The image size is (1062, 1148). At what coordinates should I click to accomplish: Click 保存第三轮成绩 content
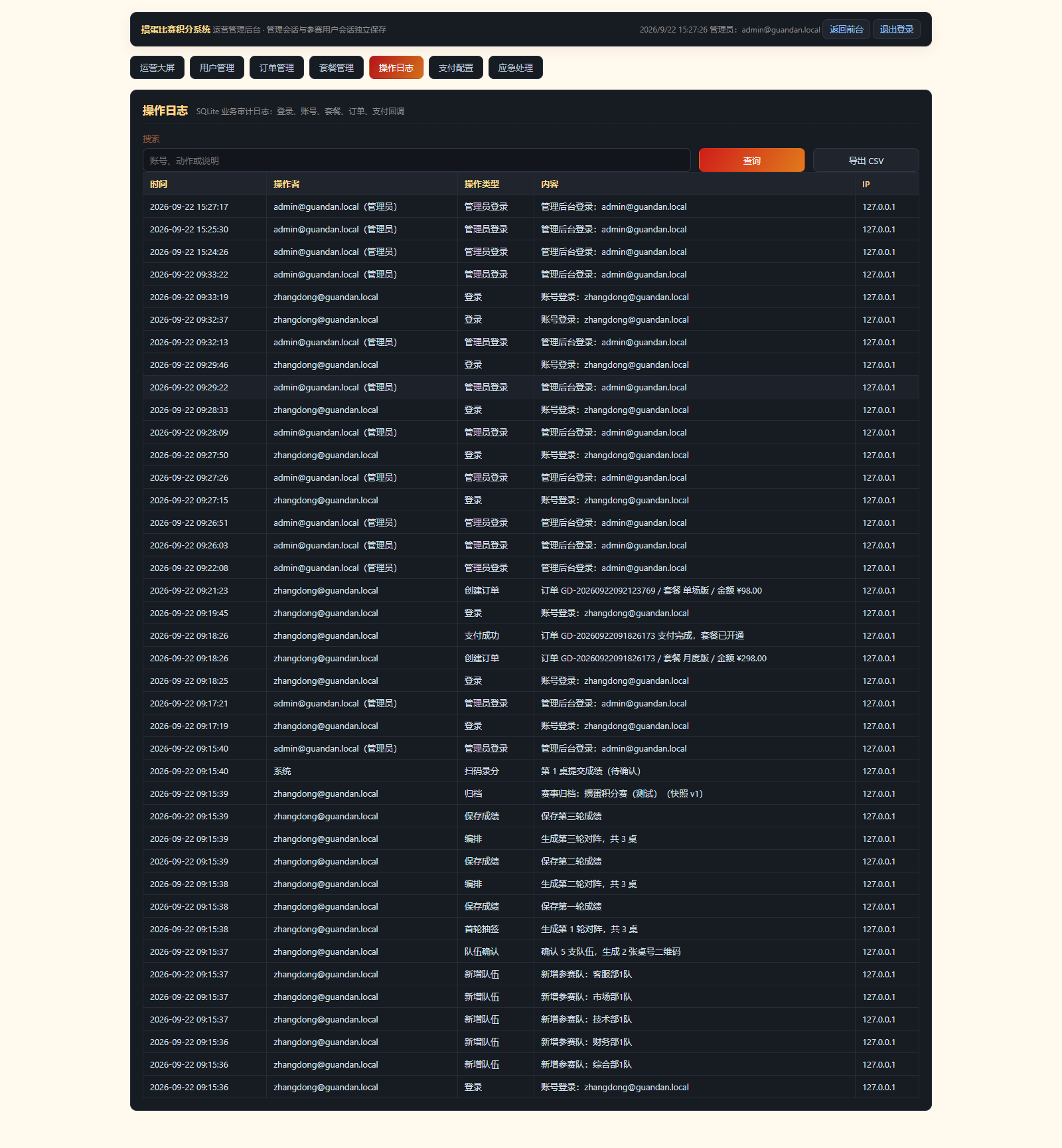(571, 816)
